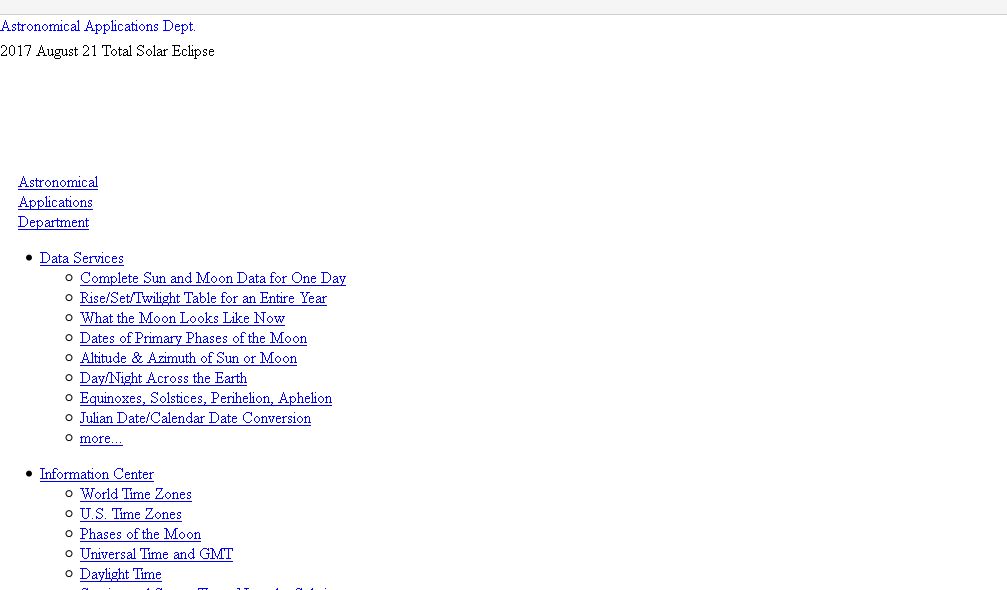The width and height of the screenshot is (1007, 590).
Task: Open What the Moon Looks Like Now
Action: point(182,318)
